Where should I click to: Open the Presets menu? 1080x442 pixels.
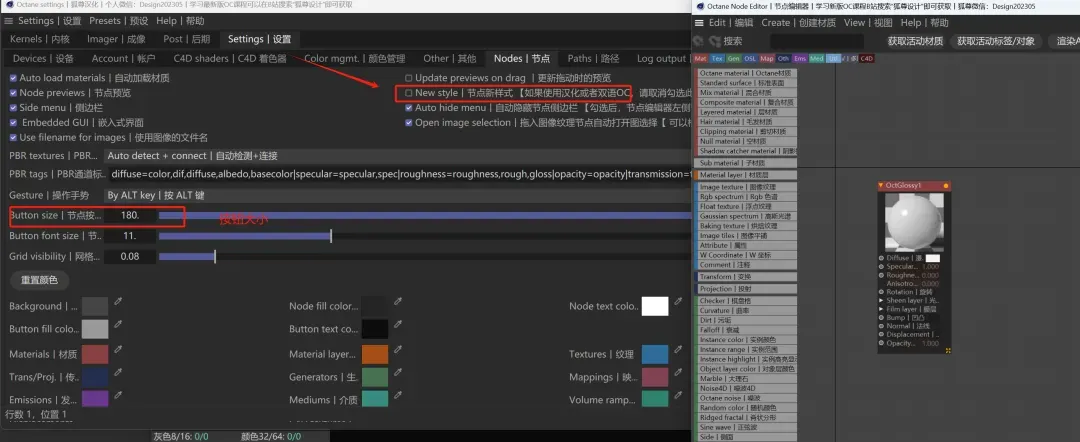pos(118,21)
